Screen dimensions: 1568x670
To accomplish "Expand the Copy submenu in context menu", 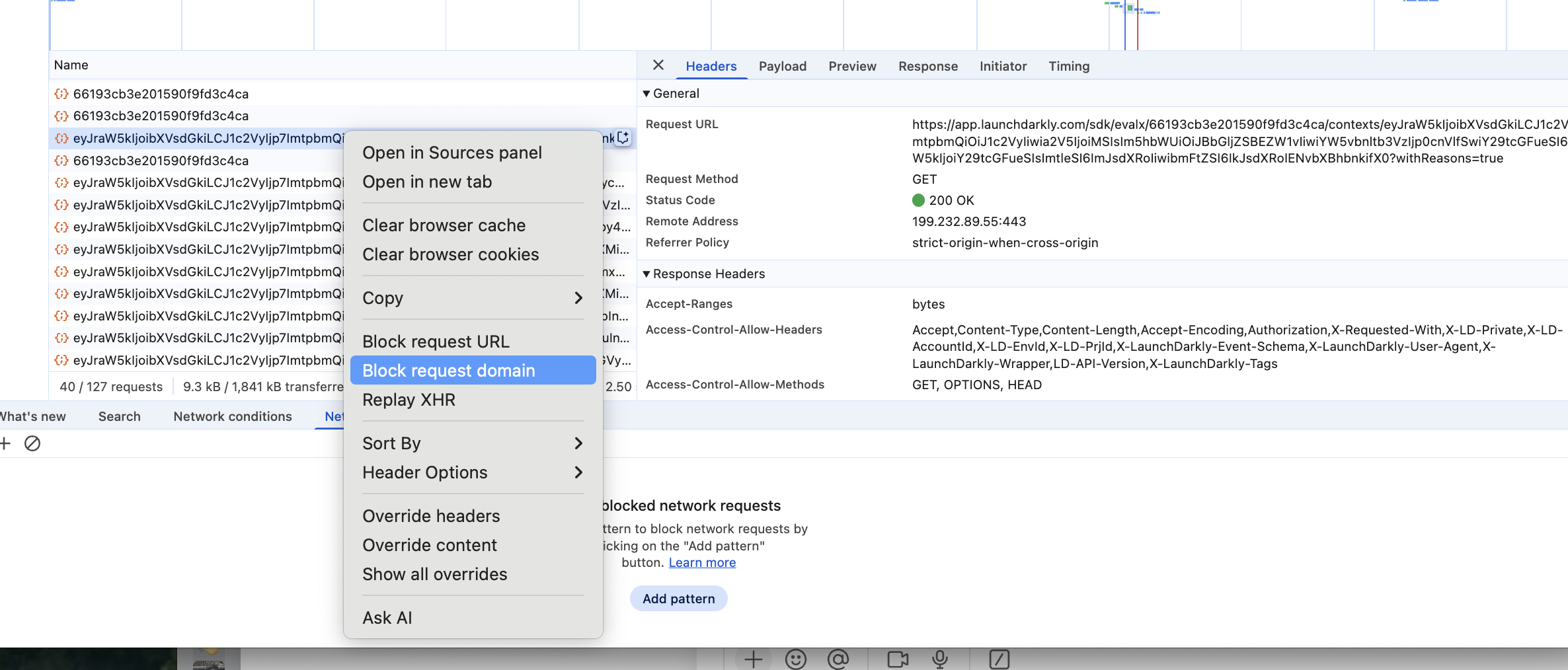I will (473, 298).
